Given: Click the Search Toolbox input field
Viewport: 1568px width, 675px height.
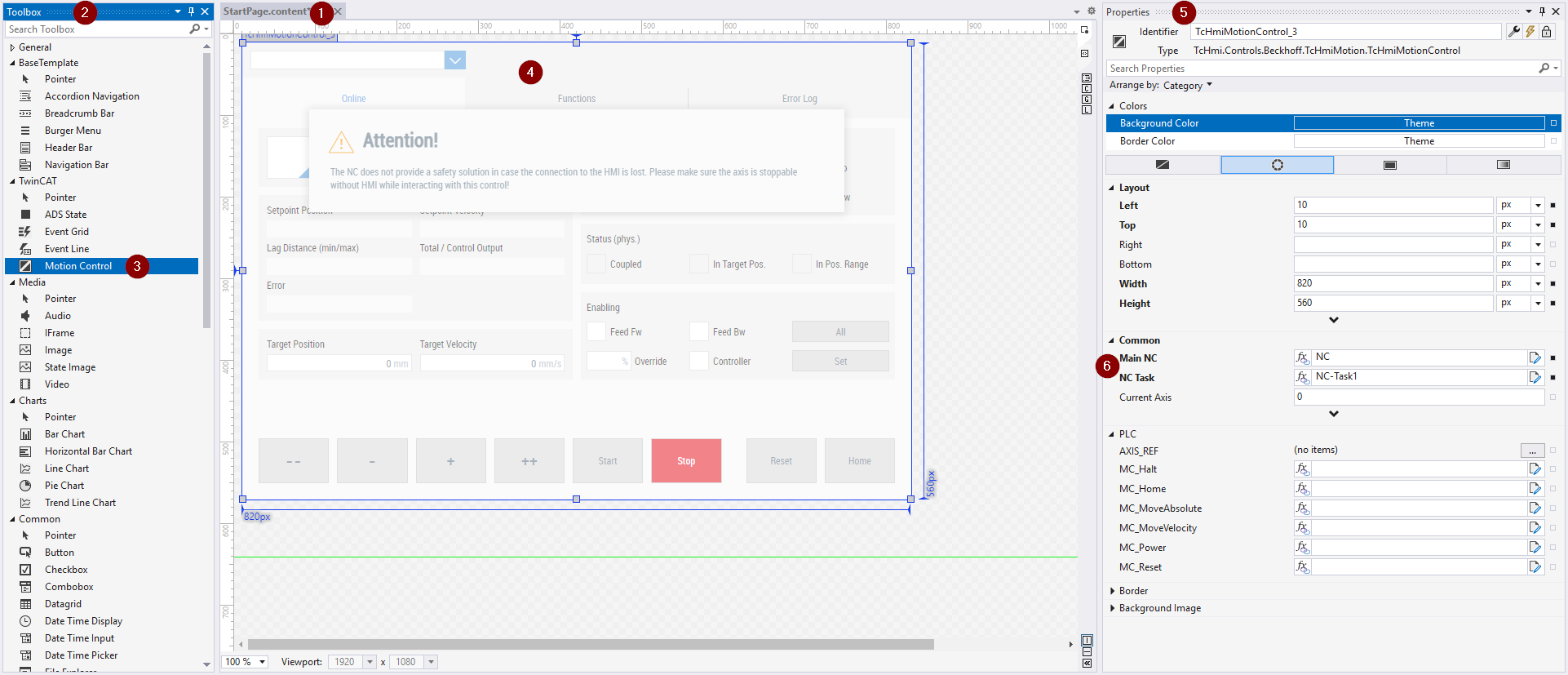Looking at the screenshot, I should [98, 29].
